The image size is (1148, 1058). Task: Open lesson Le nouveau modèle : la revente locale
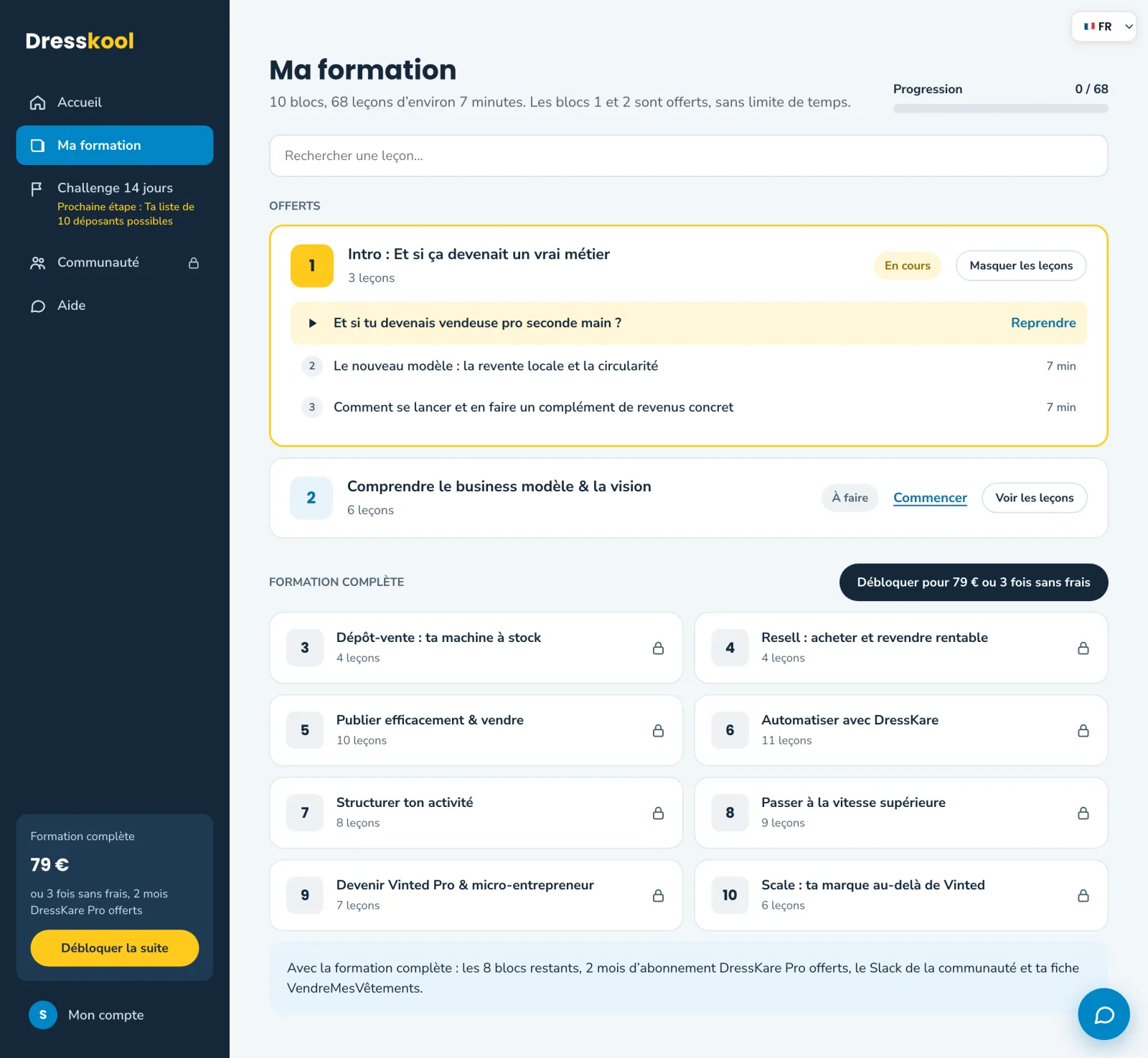pyautogui.click(x=689, y=366)
